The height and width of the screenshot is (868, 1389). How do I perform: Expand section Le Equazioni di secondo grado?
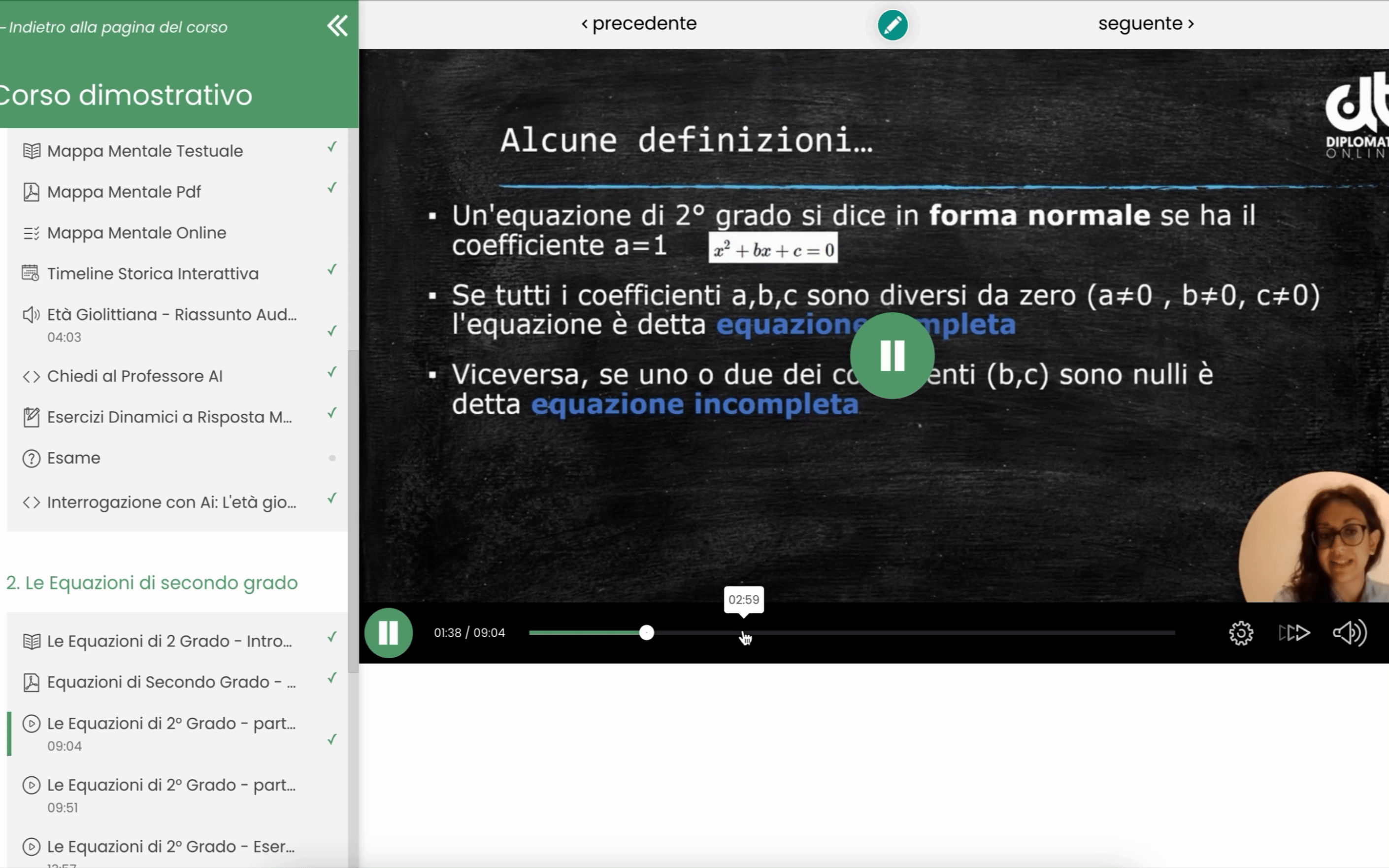click(x=152, y=583)
